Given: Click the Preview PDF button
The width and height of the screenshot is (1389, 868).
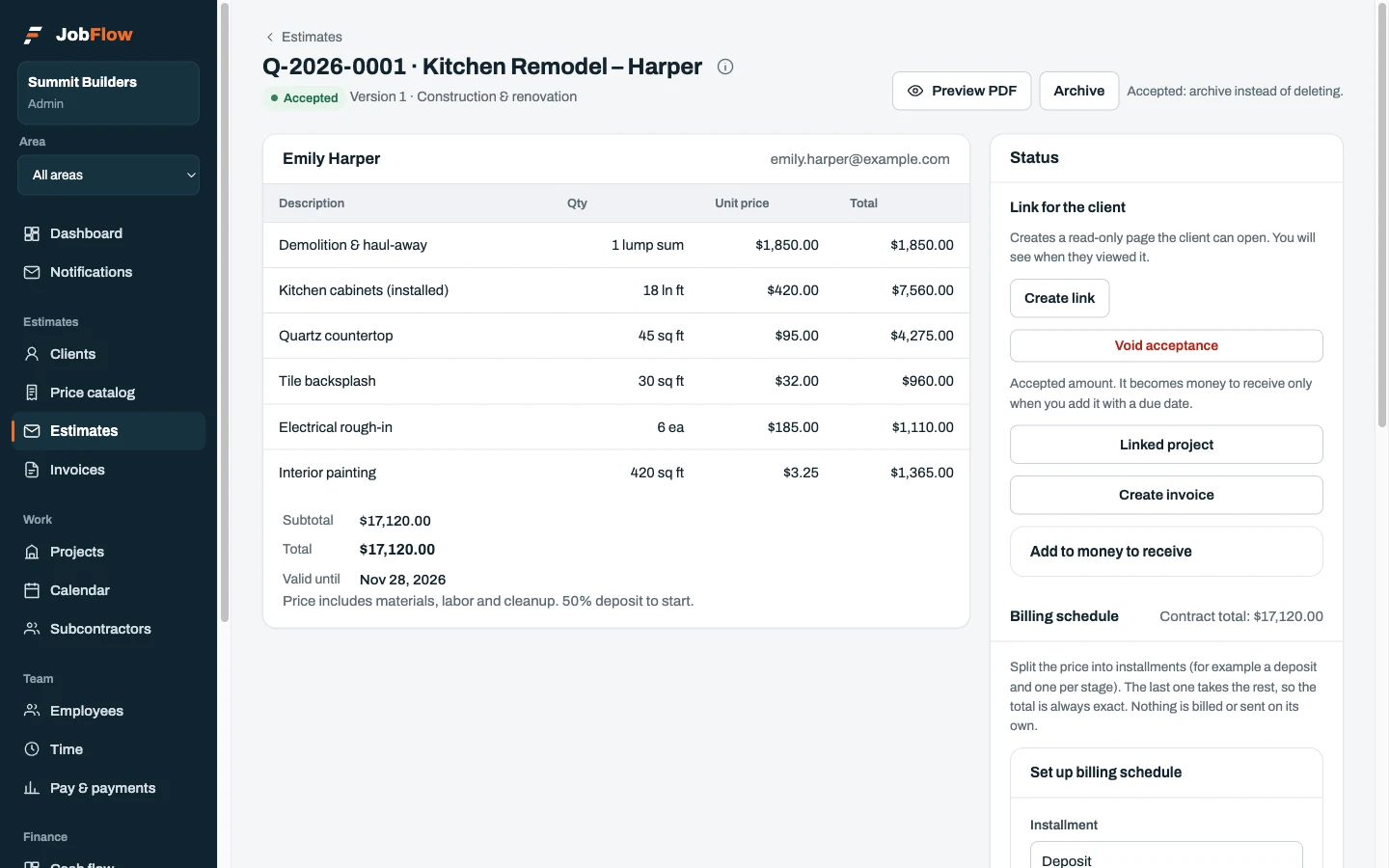Looking at the screenshot, I should [962, 91].
